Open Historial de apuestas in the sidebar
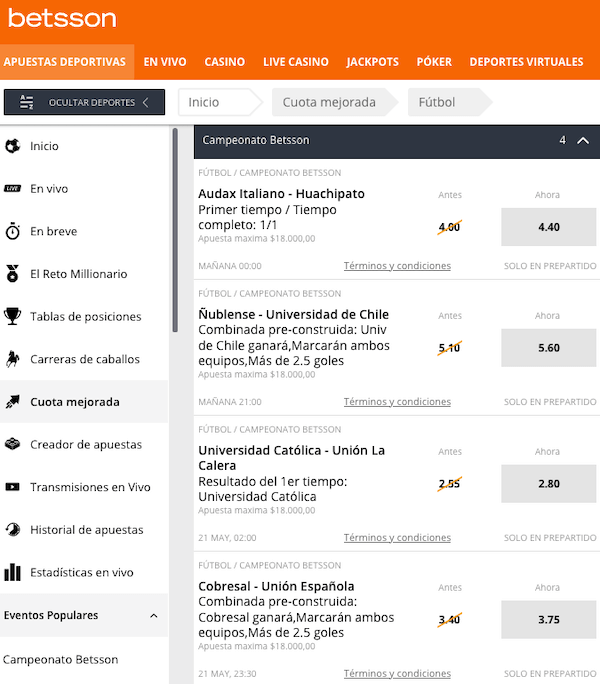The image size is (600, 684). pos(84,530)
